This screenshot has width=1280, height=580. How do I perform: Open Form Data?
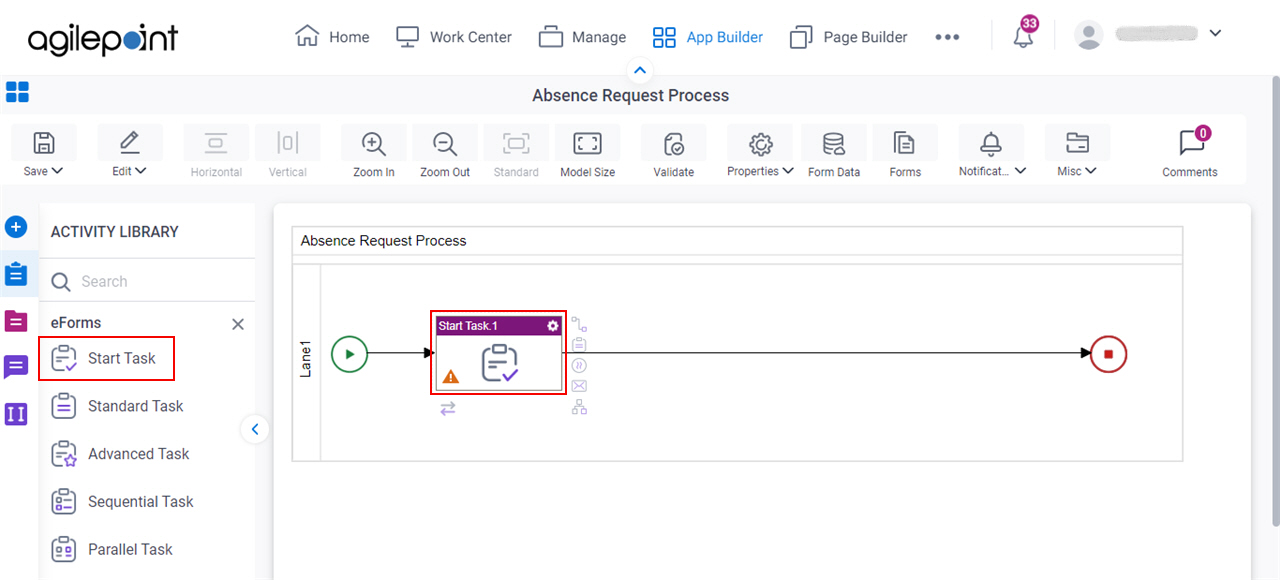click(x=834, y=154)
